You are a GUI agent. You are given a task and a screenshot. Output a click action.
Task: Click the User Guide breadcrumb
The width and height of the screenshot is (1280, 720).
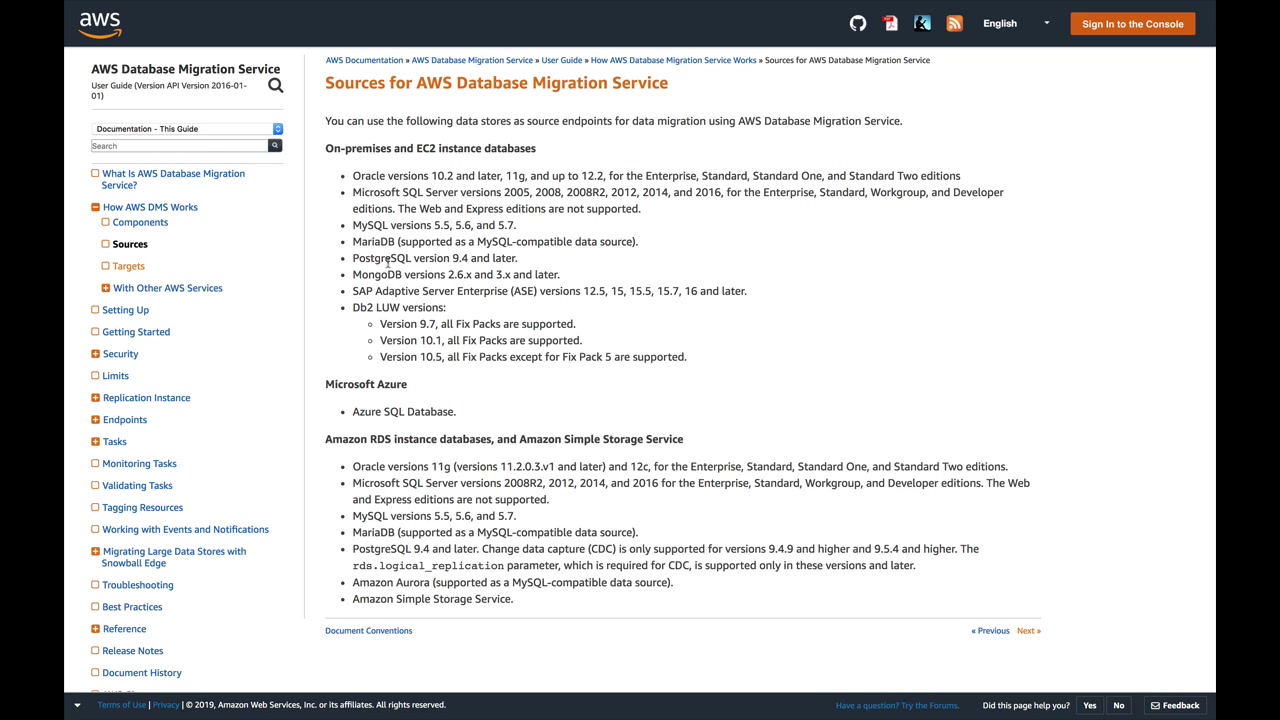click(561, 60)
